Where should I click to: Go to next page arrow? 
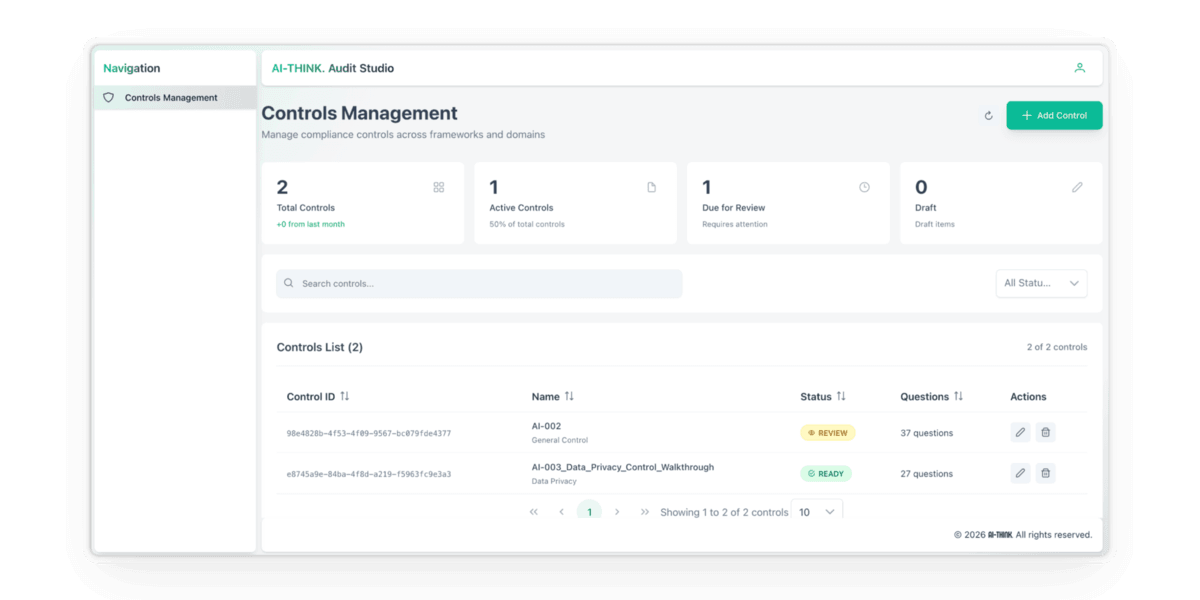[x=617, y=512]
